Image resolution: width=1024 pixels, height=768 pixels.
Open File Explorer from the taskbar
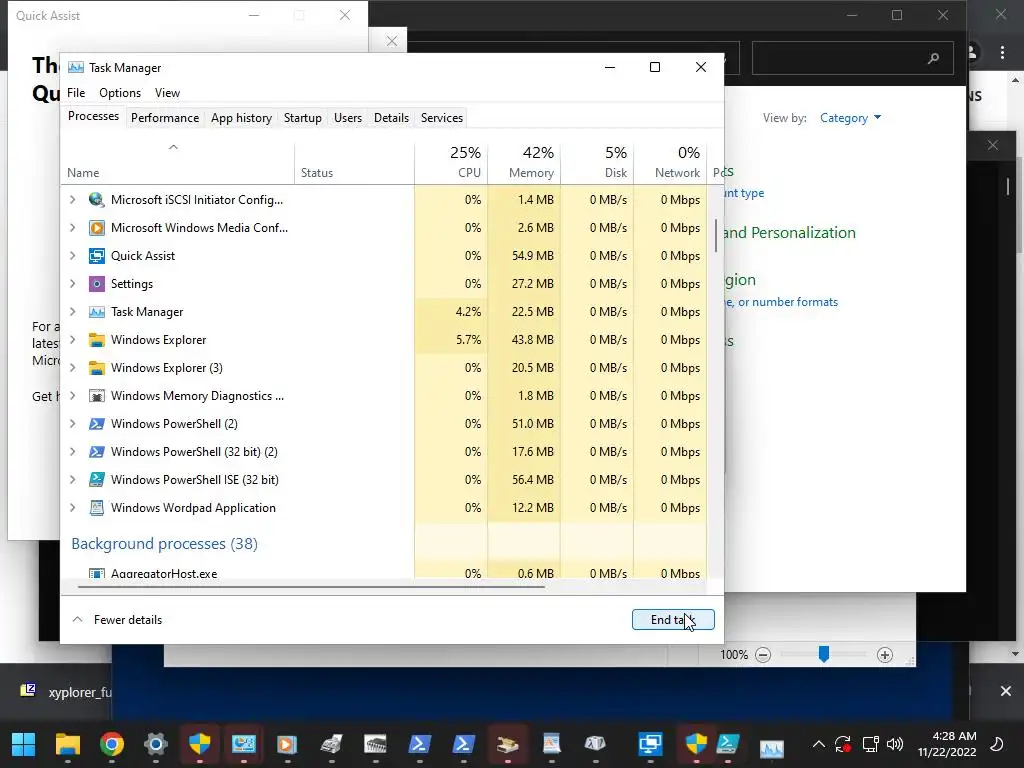pos(68,744)
